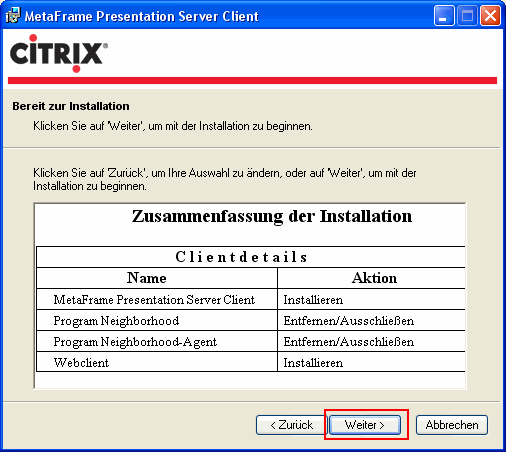Click the 'Clientdetails' table heading
This screenshot has width=506, height=452.
[x=241, y=257]
